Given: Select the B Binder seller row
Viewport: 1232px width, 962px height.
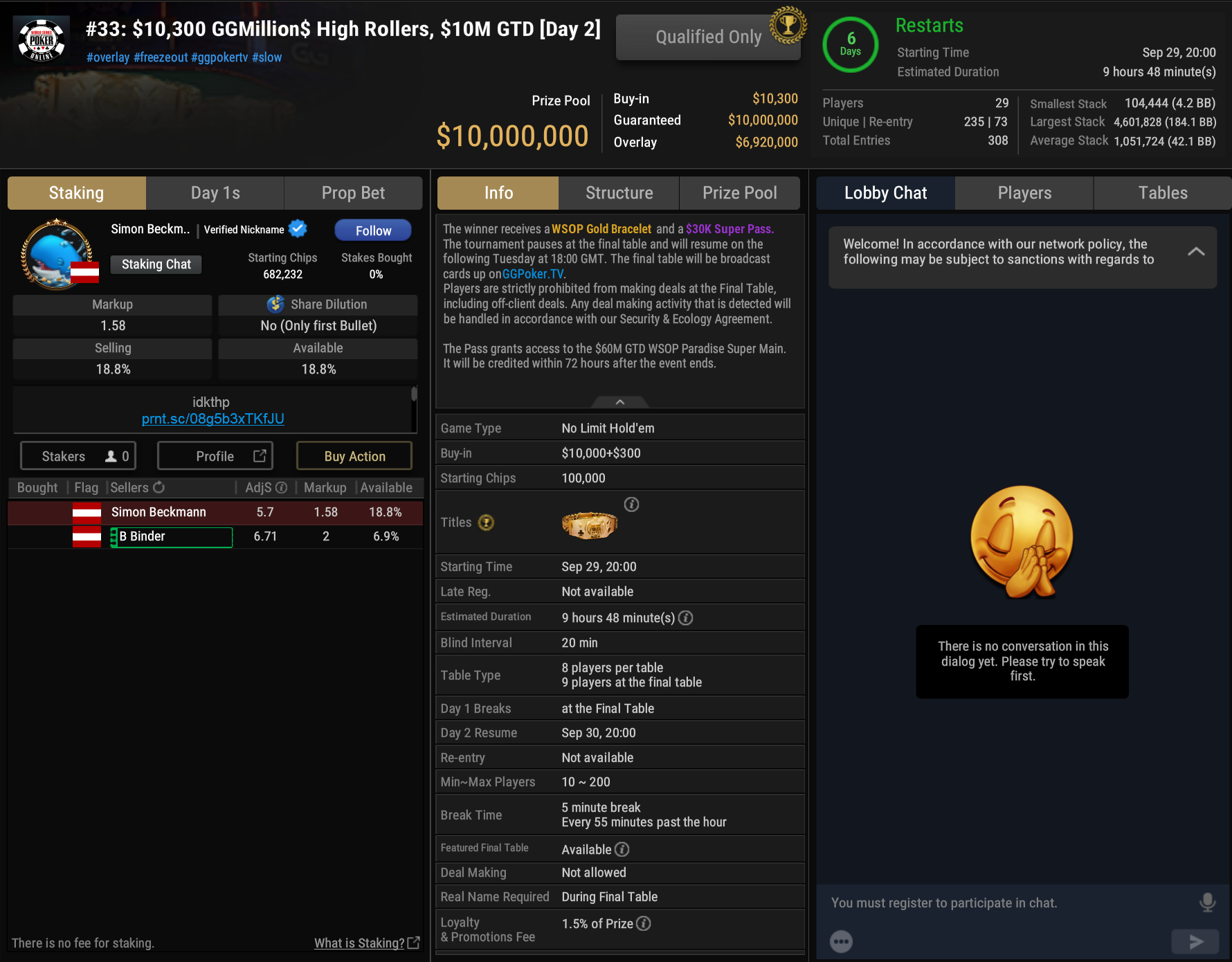Looking at the screenshot, I should [215, 536].
